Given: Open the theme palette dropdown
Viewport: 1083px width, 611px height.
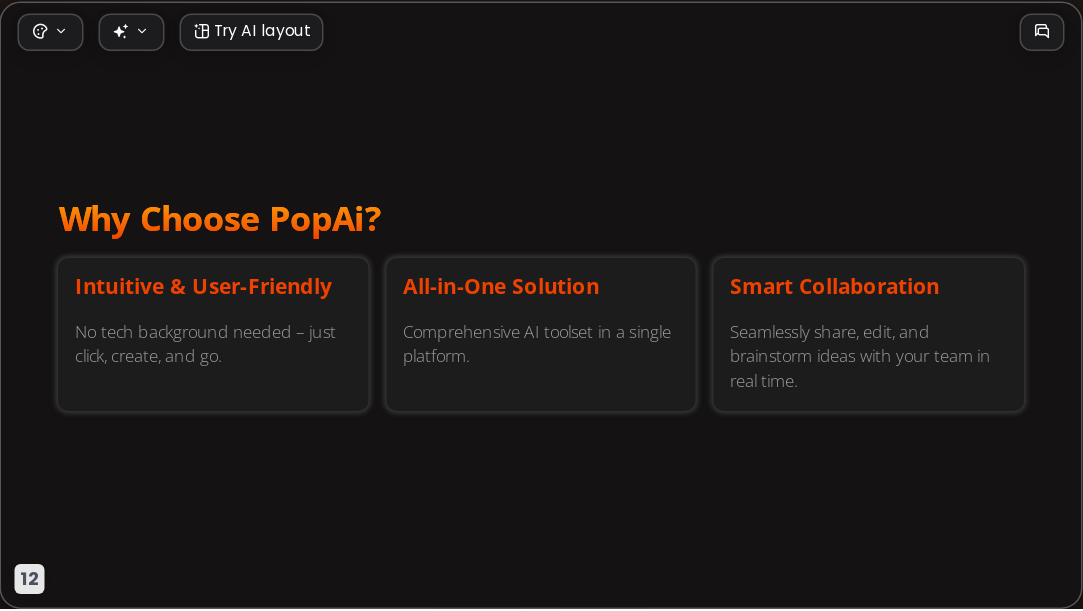Looking at the screenshot, I should [x=50, y=32].
